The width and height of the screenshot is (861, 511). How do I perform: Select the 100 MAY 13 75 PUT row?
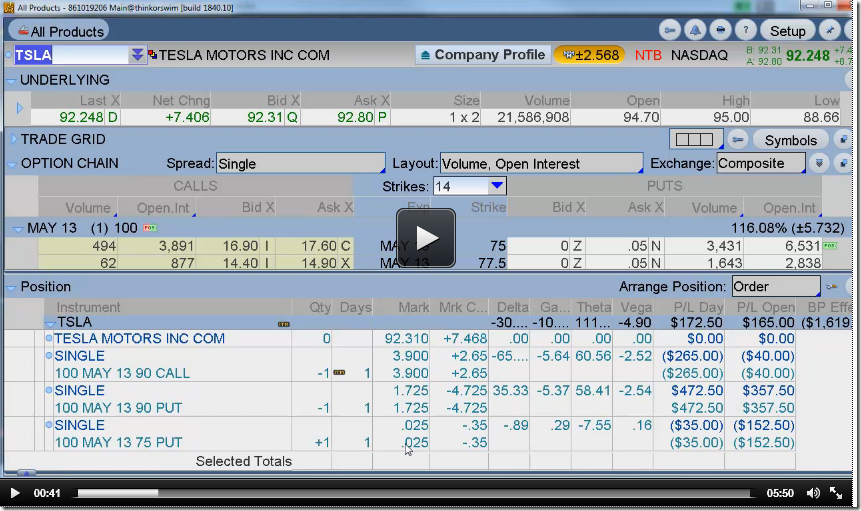[420, 442]
